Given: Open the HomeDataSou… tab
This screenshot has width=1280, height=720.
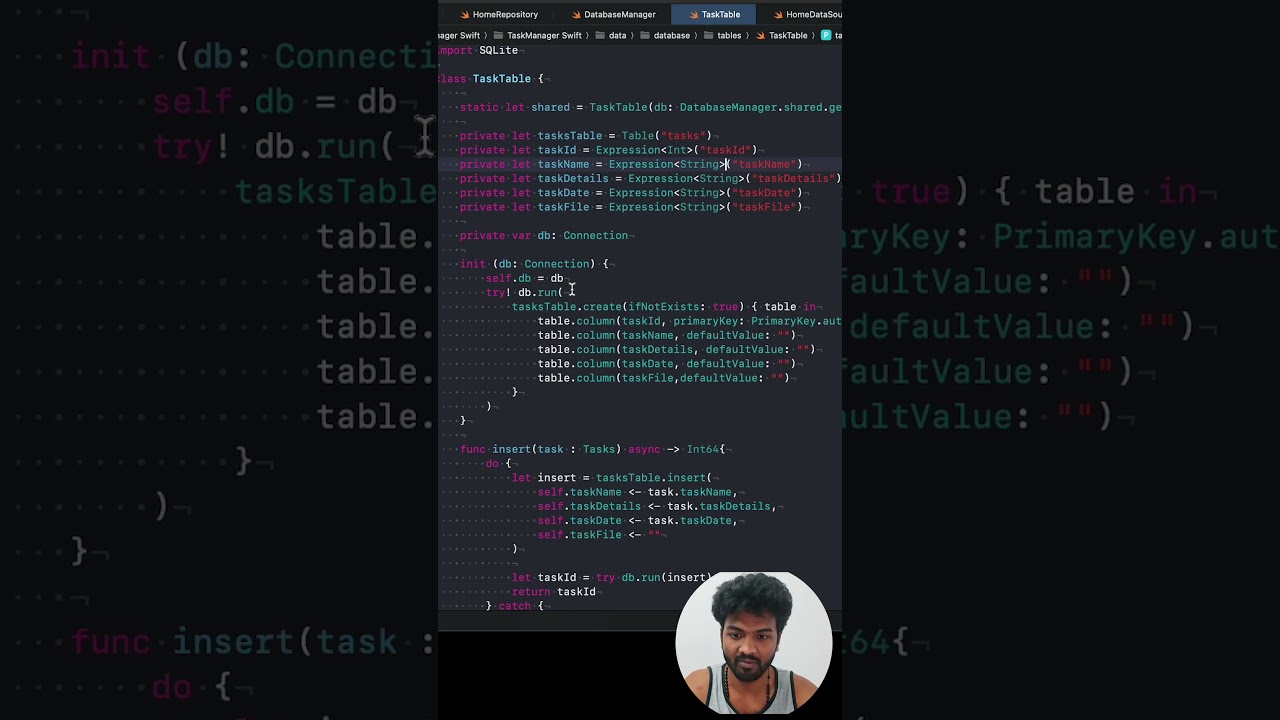Looking at the screenshot, I should point(807,14).
